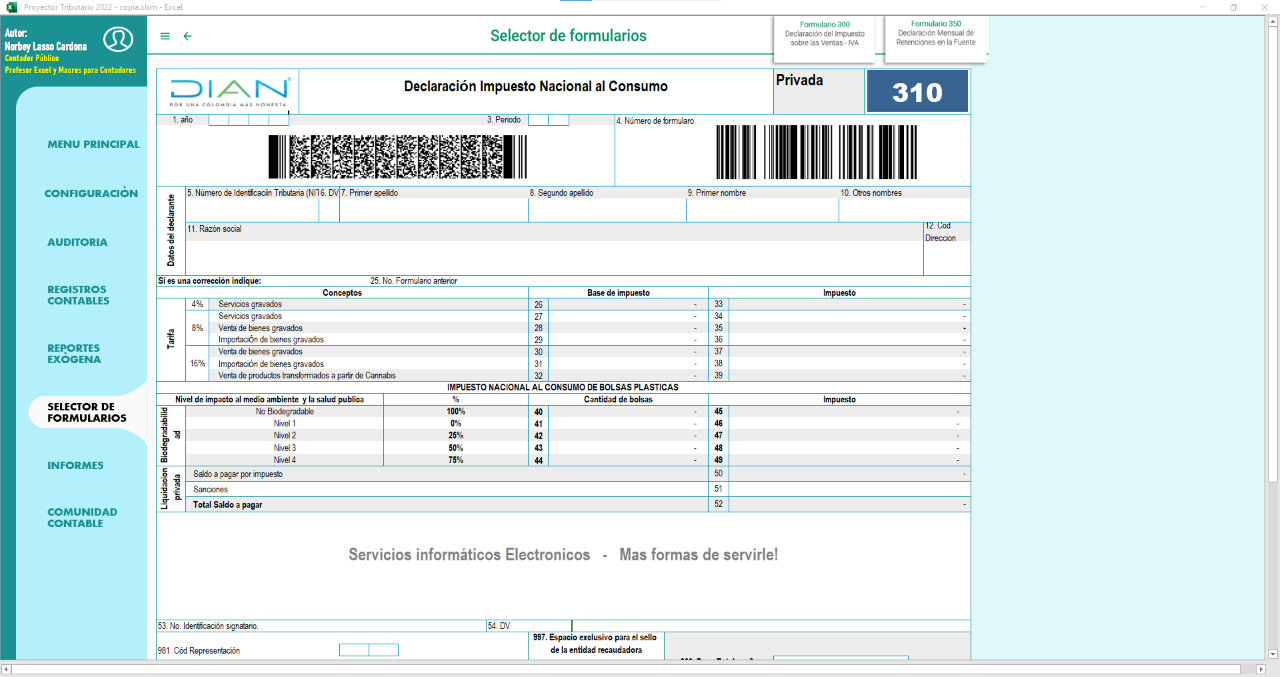Screen dimensions: 1280x677
Task: Click the Primer nombre field
Action: tap(762, 210)
